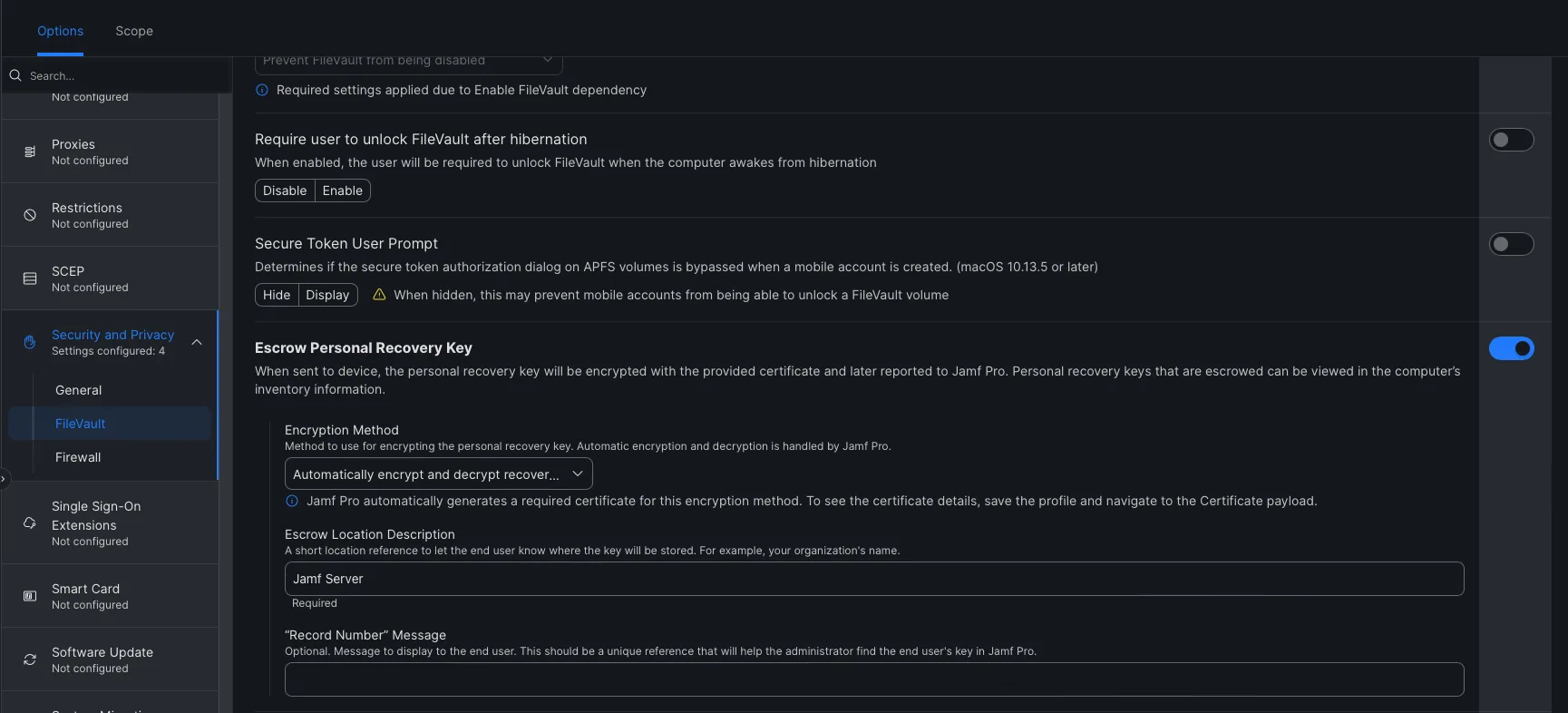Click the Proxies payload icon
Screen dimensions: 1568x713
[x=30, y=151]
